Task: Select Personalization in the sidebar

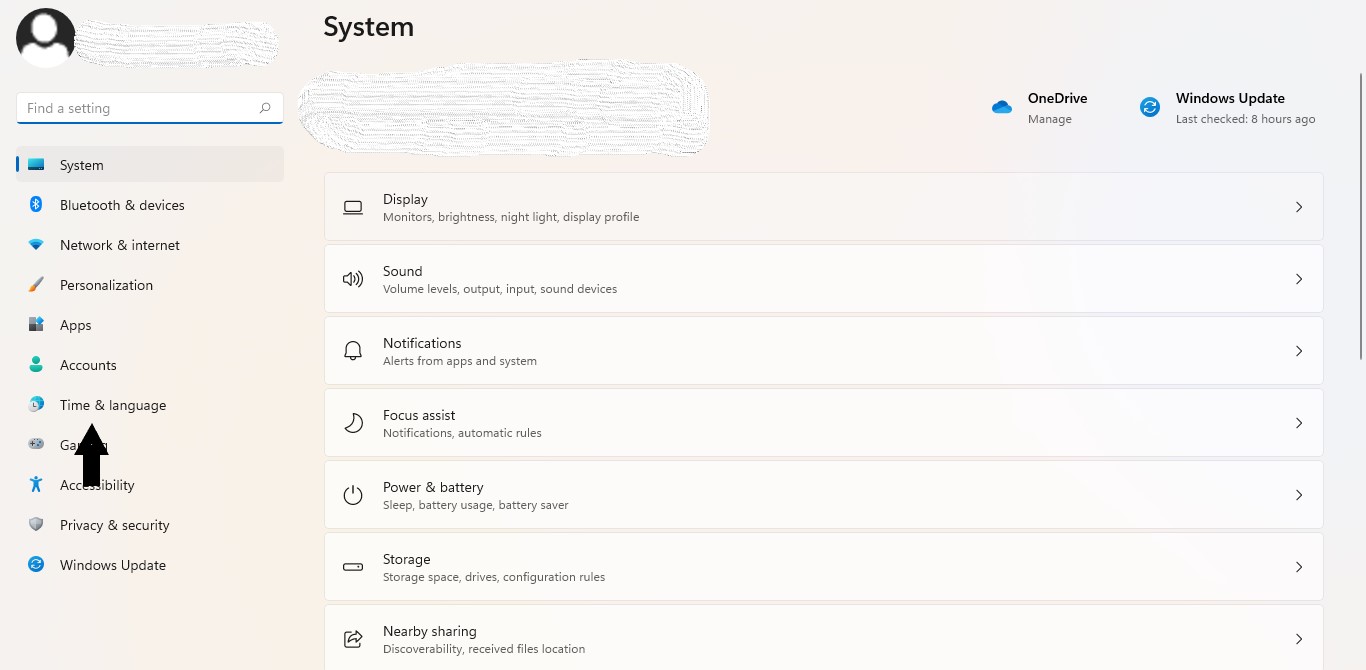Action: click(106, 285)
